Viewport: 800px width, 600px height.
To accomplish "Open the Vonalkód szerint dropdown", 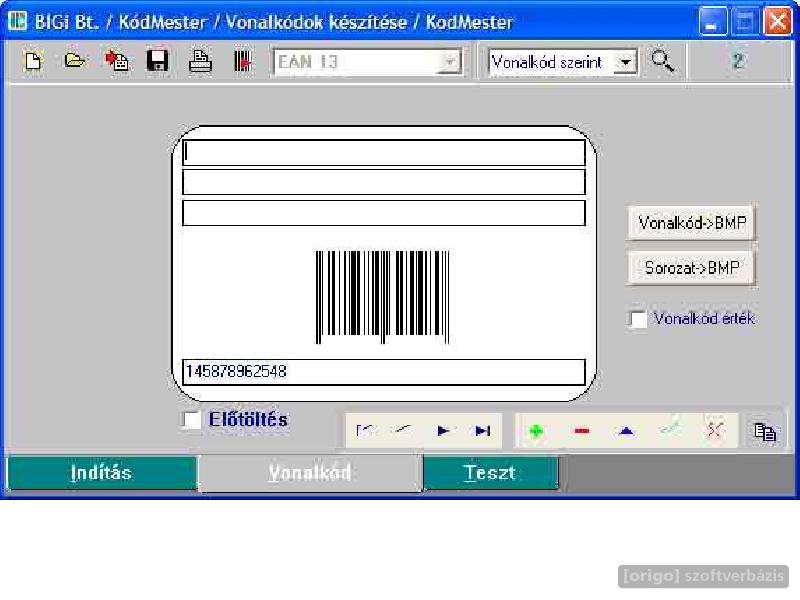I will (x=626, y=62).
